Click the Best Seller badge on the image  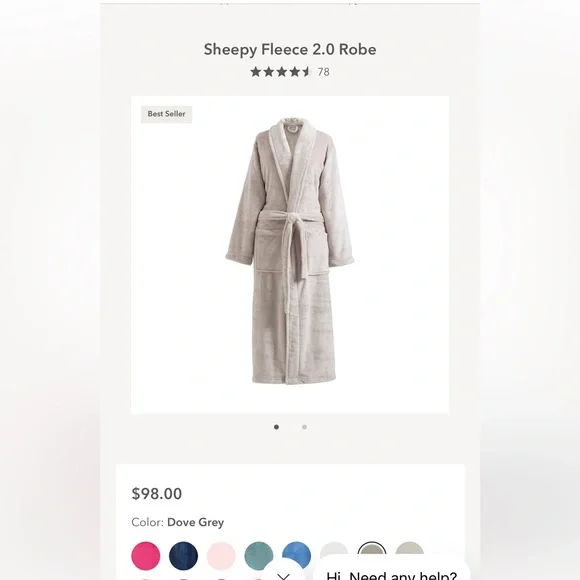click(x=166, y=114)
